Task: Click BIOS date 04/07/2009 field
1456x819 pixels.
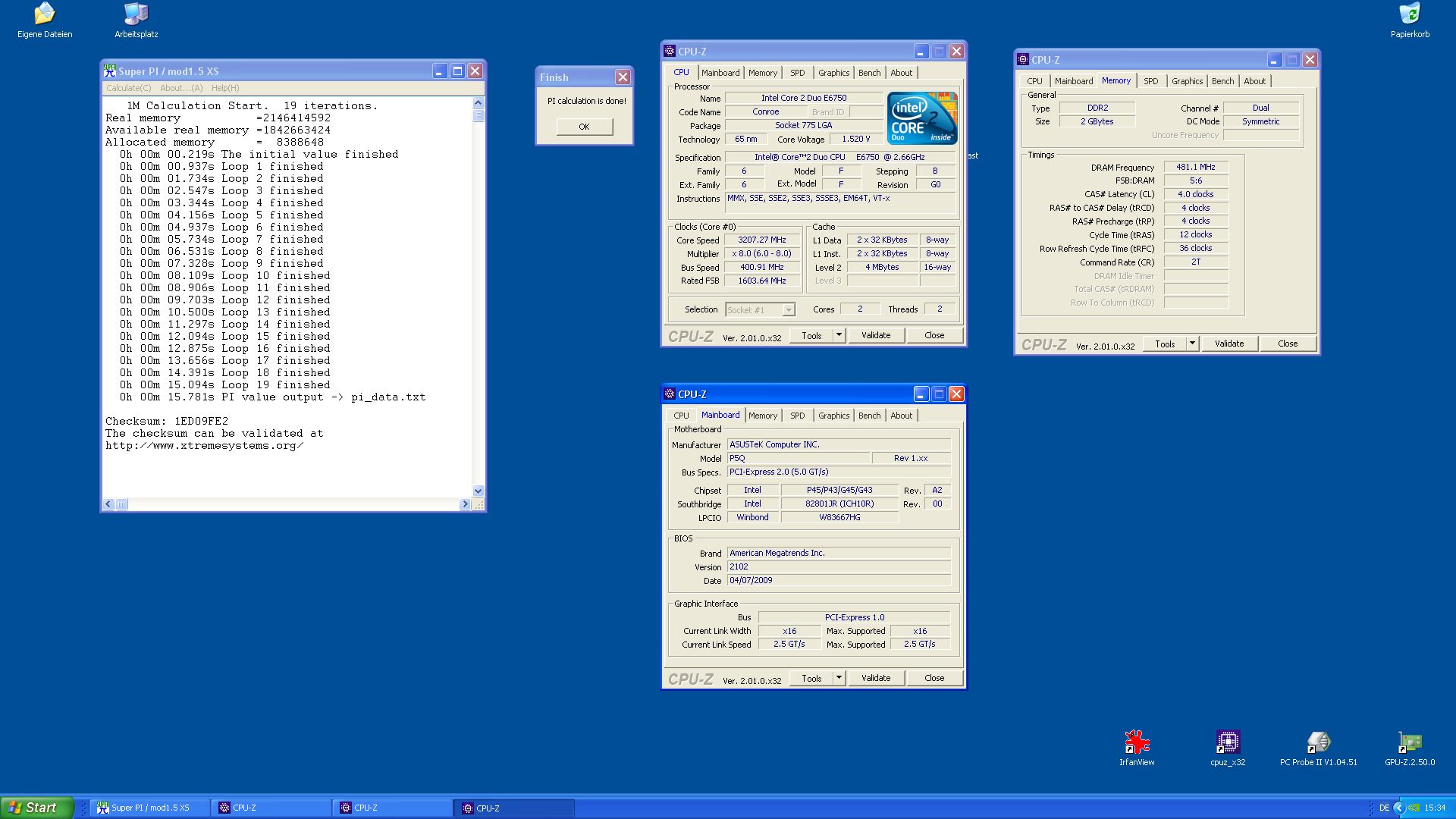Action: [x=839, y=580]
